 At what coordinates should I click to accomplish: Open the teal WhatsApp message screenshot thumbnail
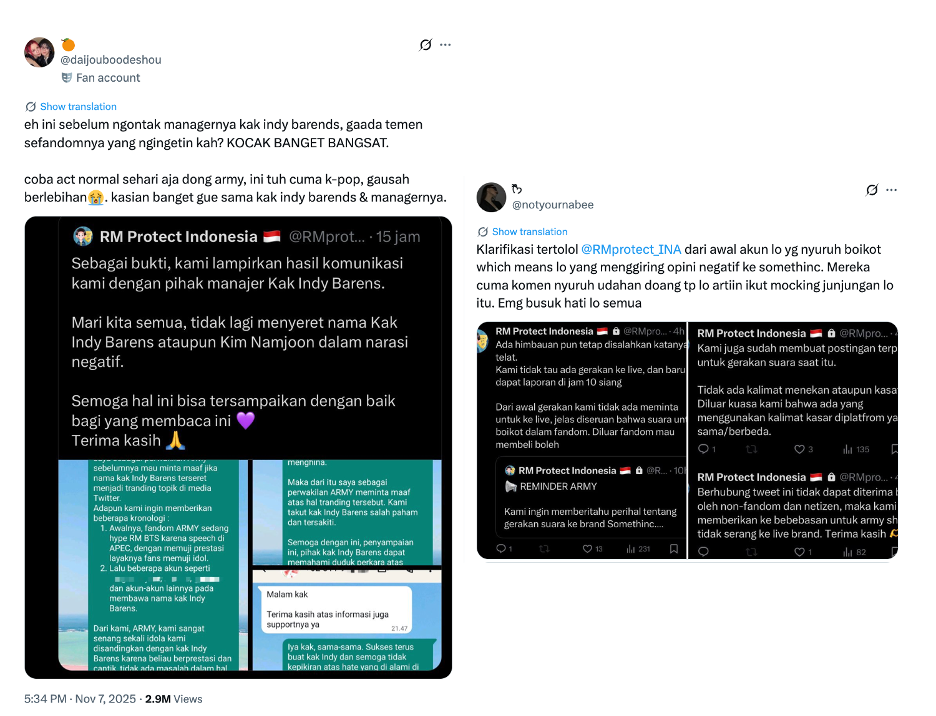(x=153, y=565)
